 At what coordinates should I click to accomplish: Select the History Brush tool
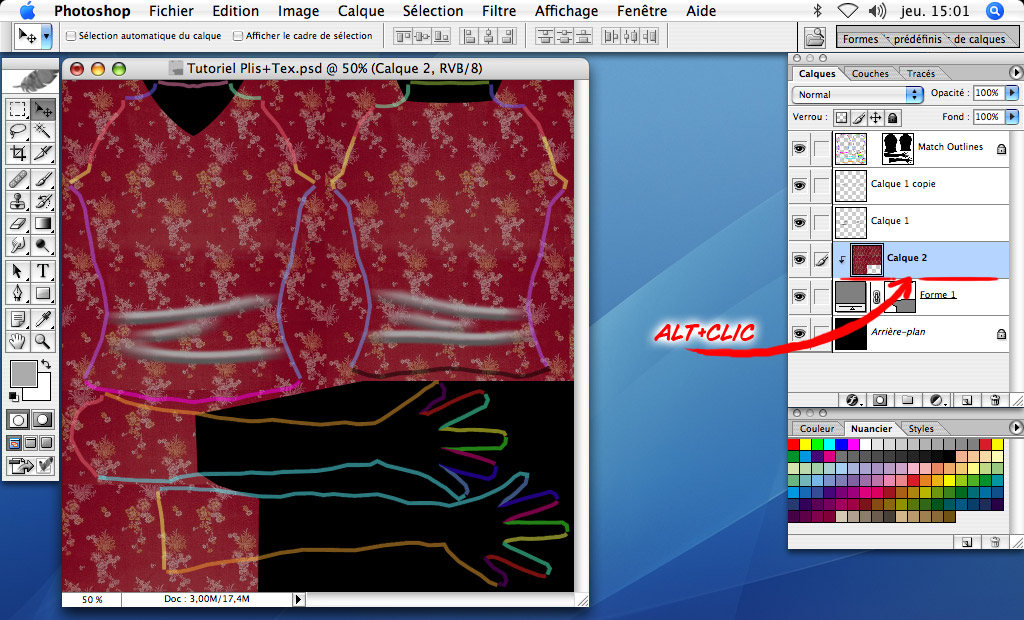(42, 201)
